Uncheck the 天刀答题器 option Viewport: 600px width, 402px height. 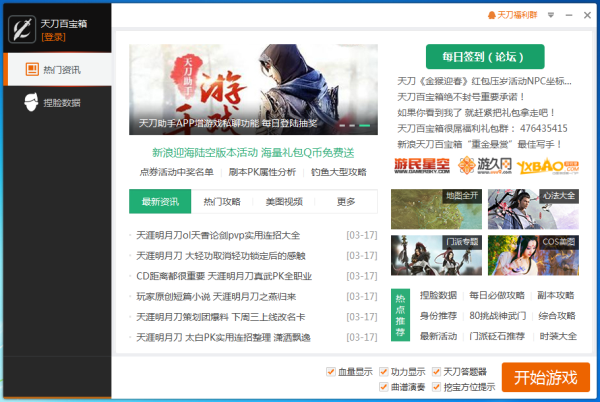(x=437, y=372)
